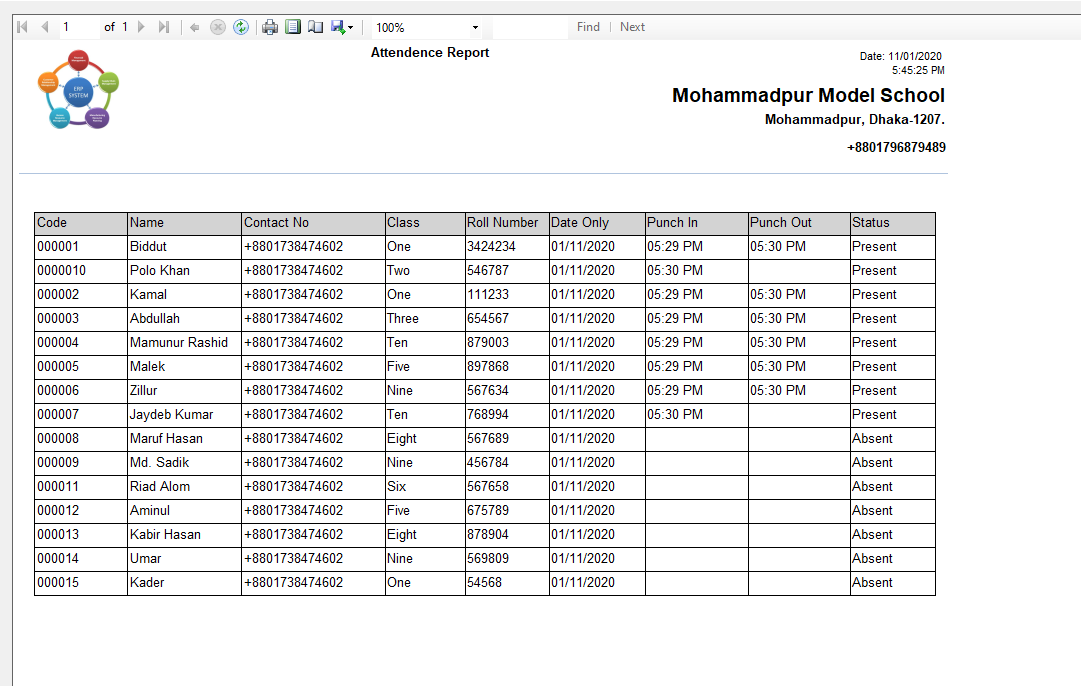Click the Contact No column header

(313, 223)
